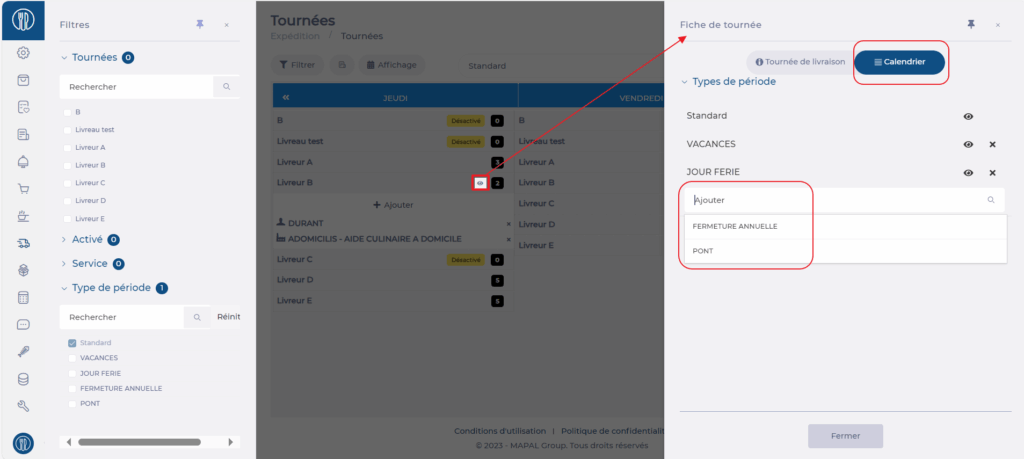This screenshot has width=1024, height=459.
Task: Click the Ajouter period search field
Action: click(x=835, y=200)
